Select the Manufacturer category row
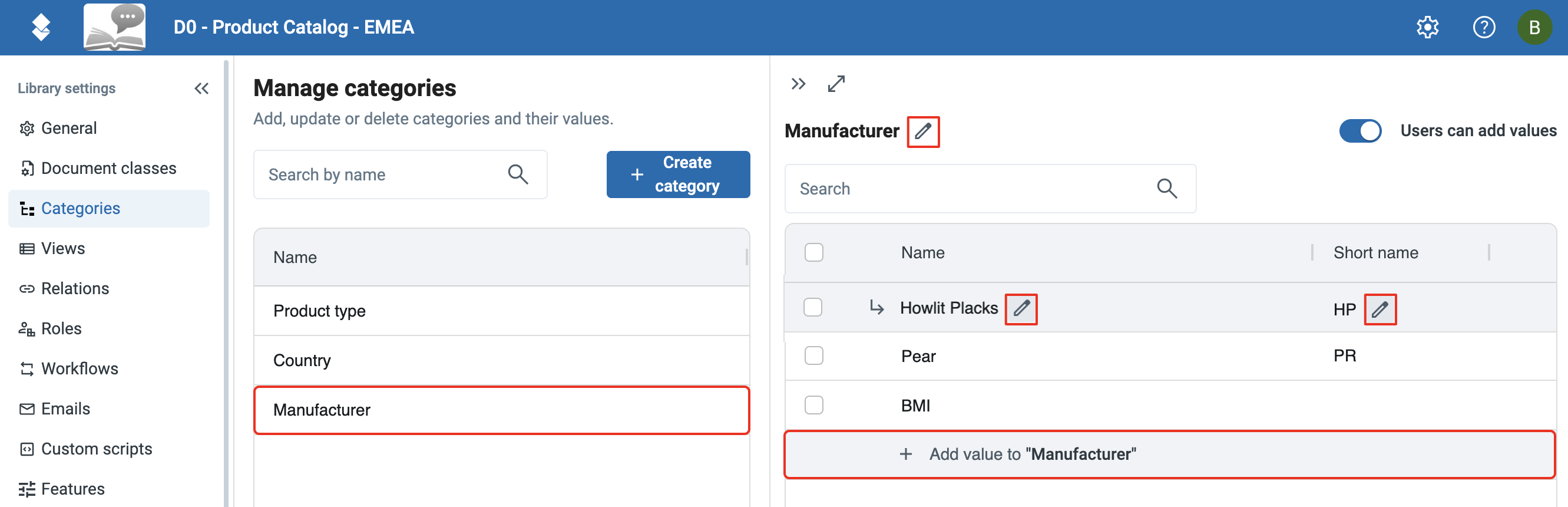Viewport: 1568px width, 507px height. coord(502,410)
